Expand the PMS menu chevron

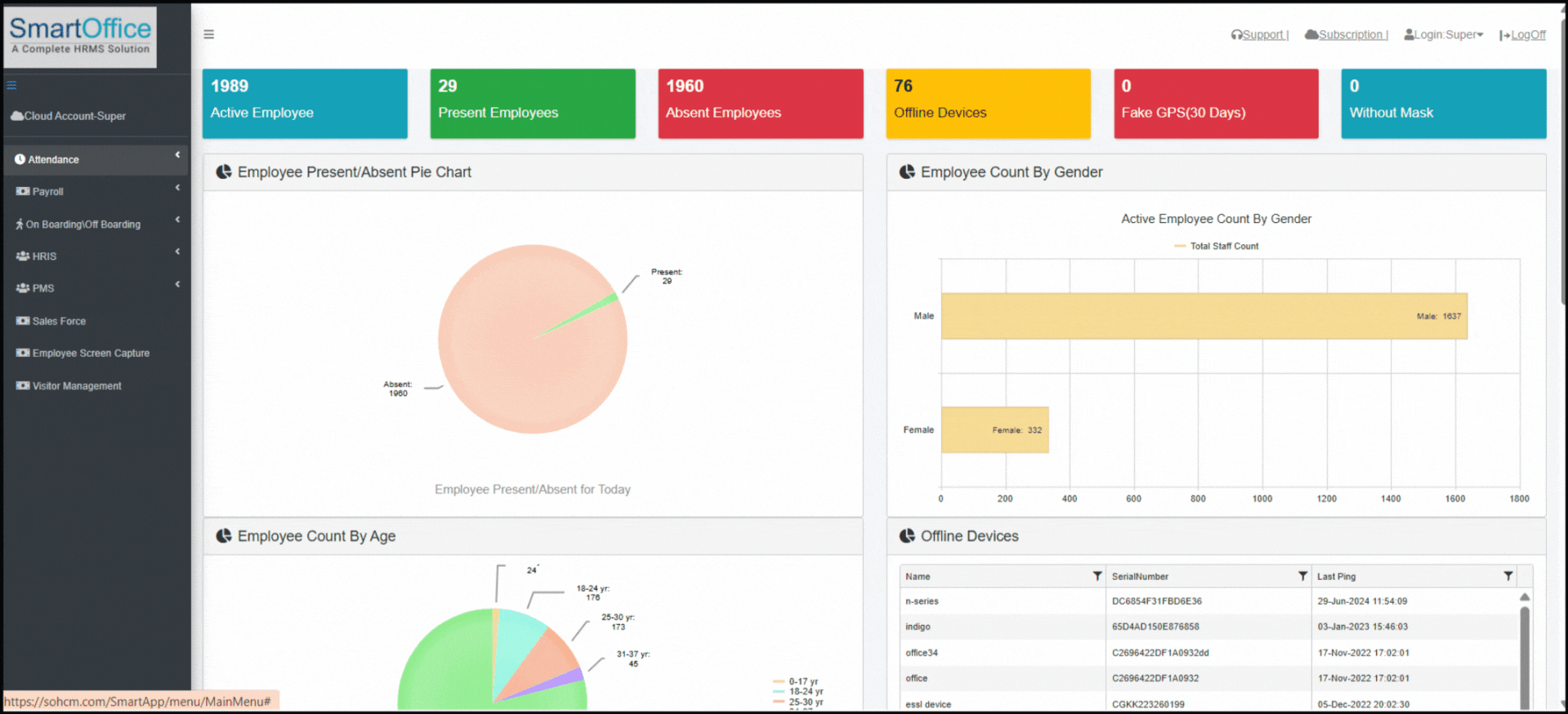tap(177, 284)
